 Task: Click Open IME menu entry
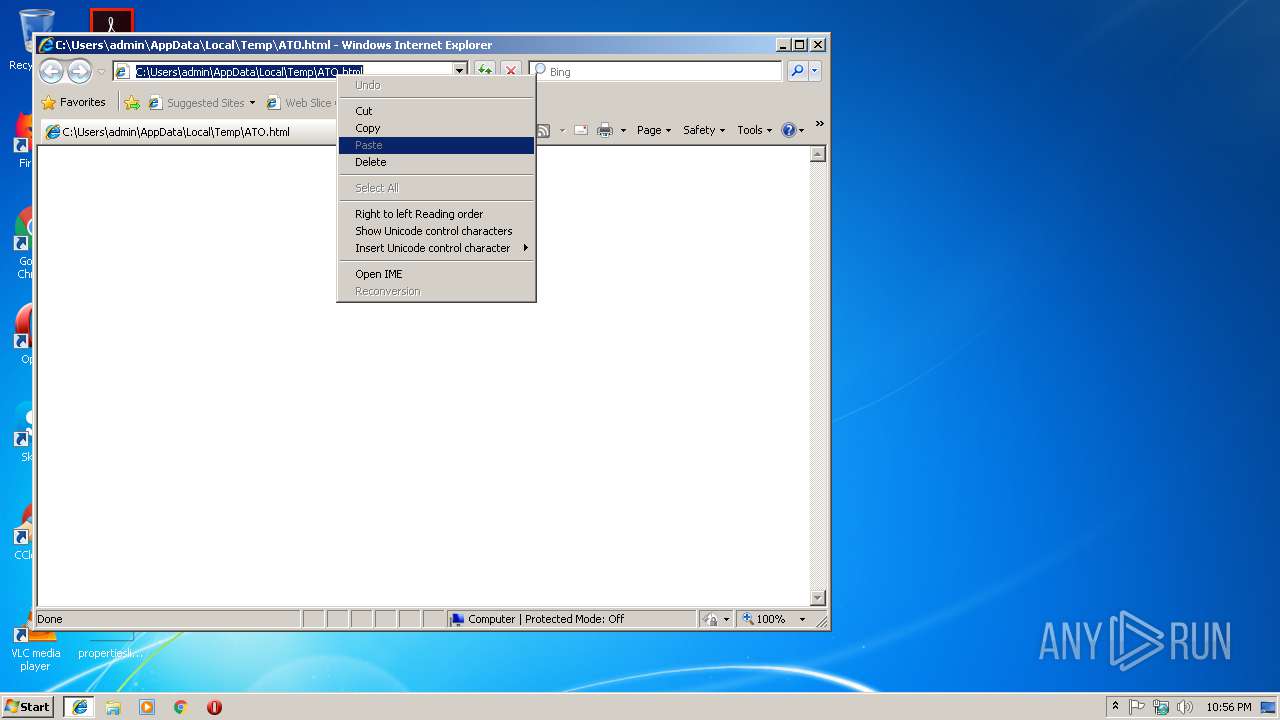tap(436, 274)
